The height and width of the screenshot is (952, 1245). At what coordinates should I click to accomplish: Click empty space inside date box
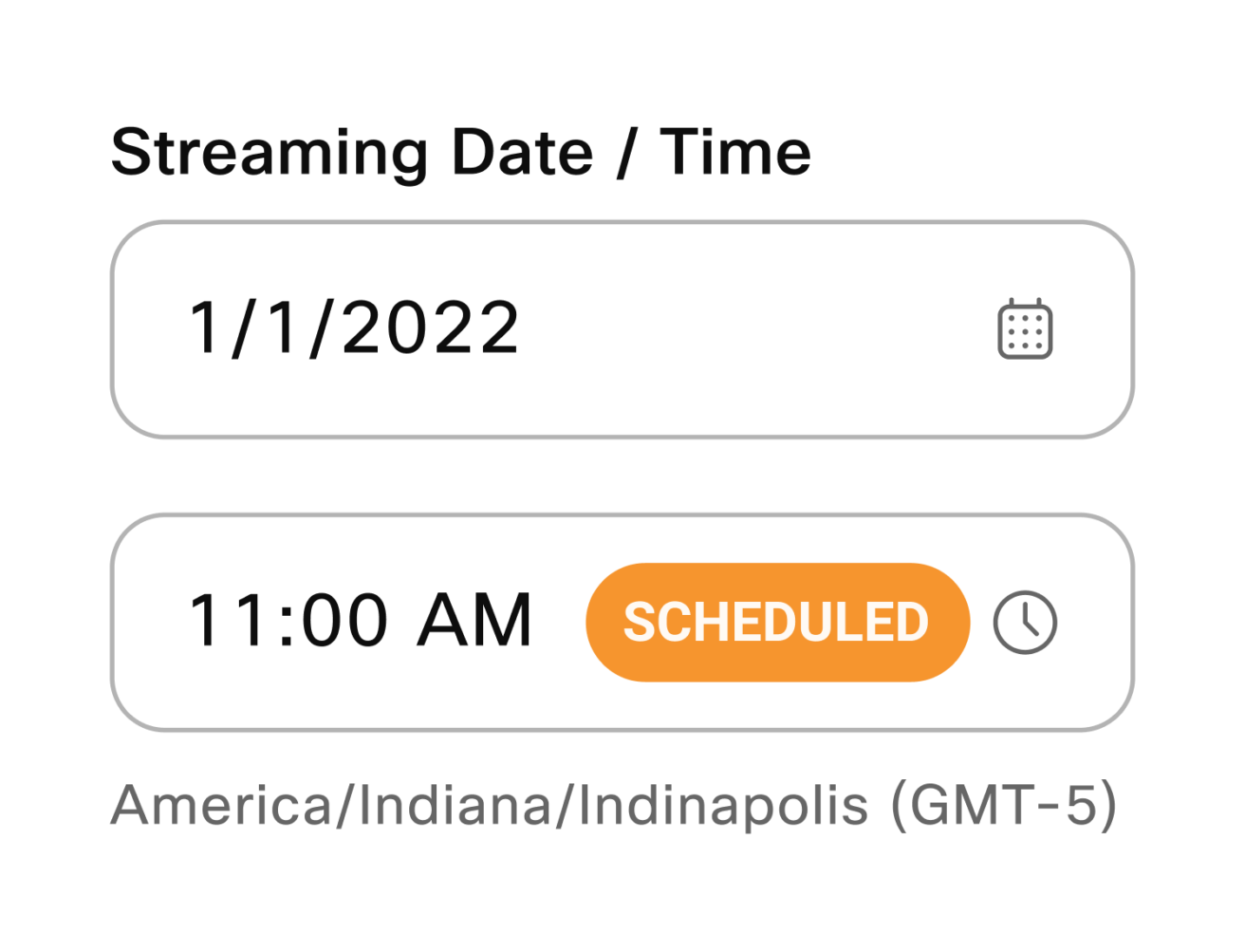click(759, 329)
